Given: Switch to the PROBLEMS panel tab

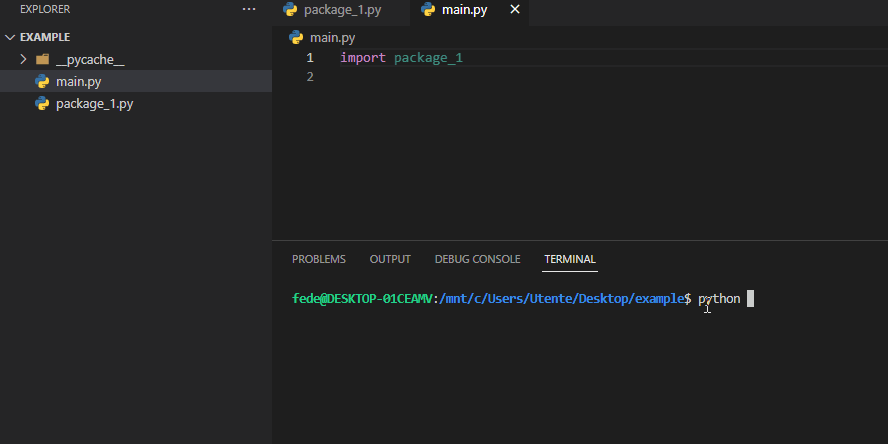Looking at the screenshot, I should pos(319,259).
